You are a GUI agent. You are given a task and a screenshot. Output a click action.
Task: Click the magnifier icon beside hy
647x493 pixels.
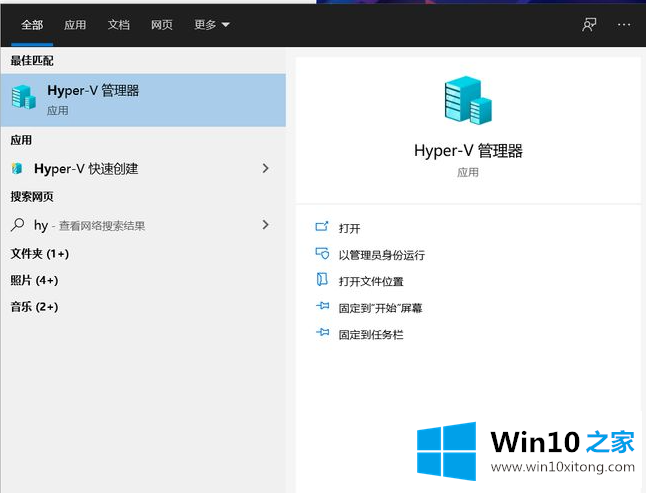click(x=17, y=225)
